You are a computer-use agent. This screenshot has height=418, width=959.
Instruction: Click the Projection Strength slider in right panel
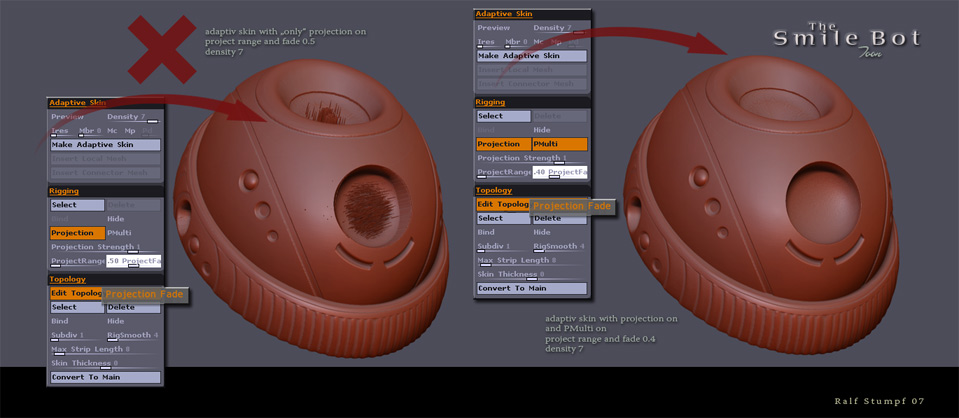(531, 158)
